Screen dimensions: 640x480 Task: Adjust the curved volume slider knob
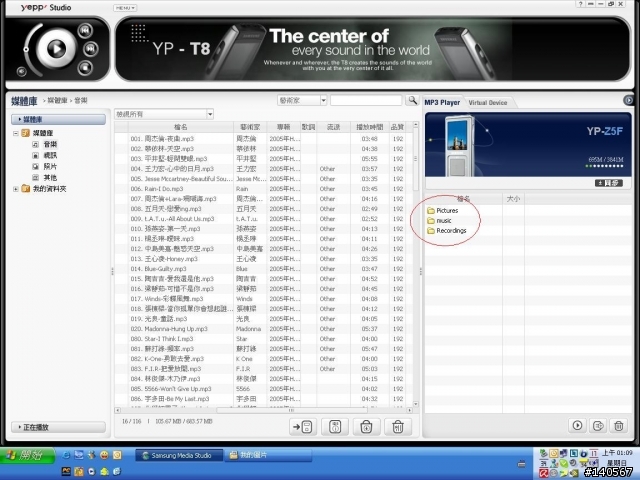(26, 49)
